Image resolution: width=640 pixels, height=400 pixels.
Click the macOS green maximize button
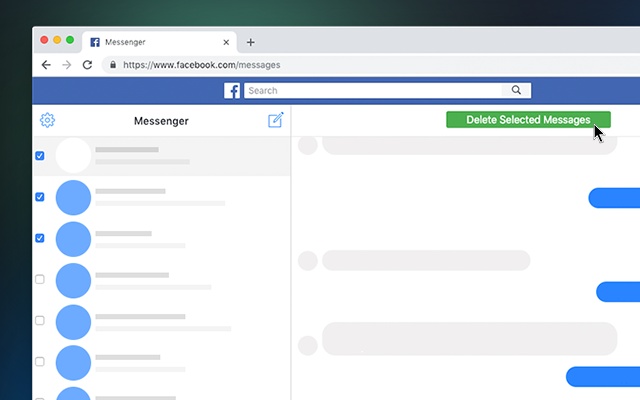pos(70,40)
